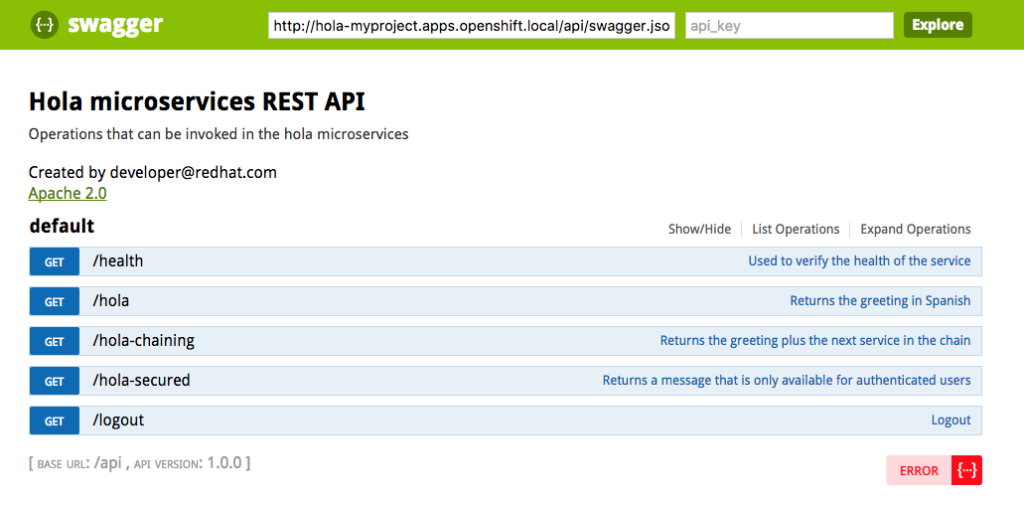1024x508 pixels.
Task: Expand the /hola-secured endpoint path
Action: (x=141, y=380)
